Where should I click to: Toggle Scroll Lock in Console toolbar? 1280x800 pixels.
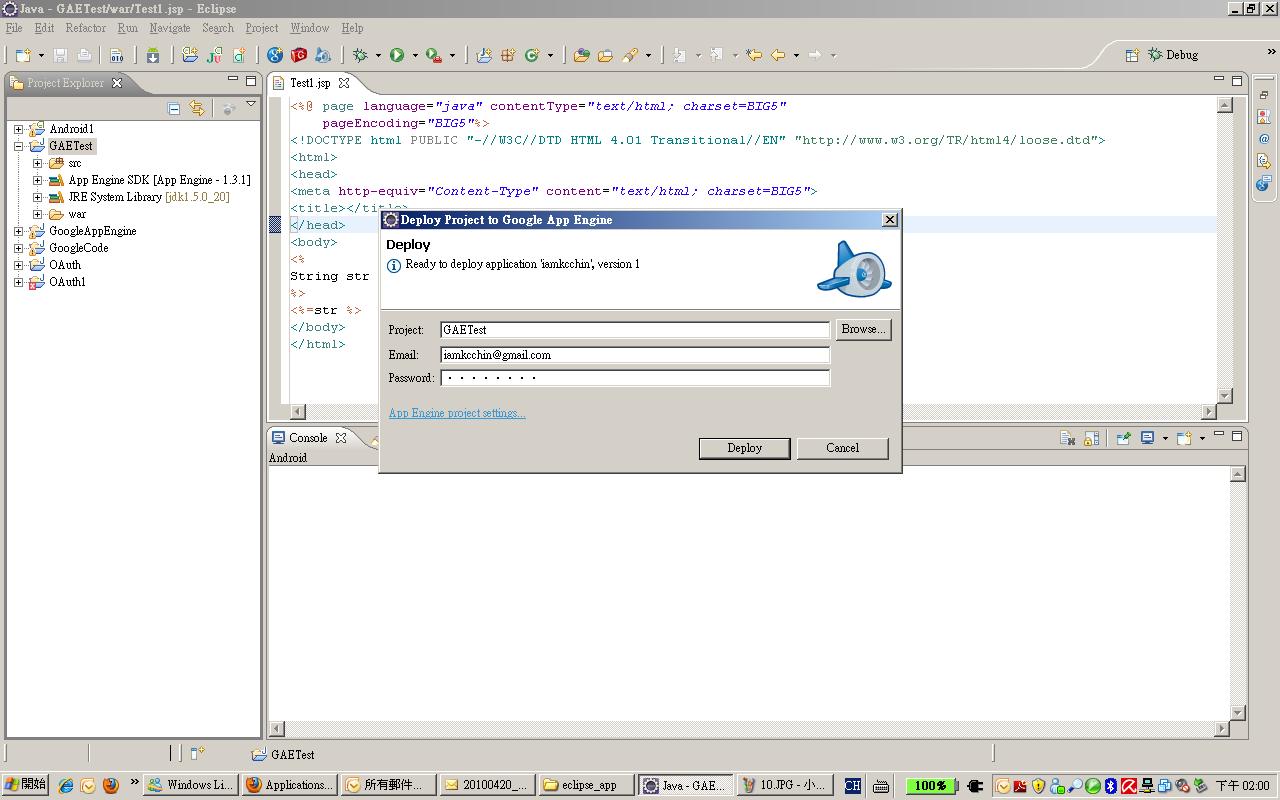click(x=1091, y=438)
